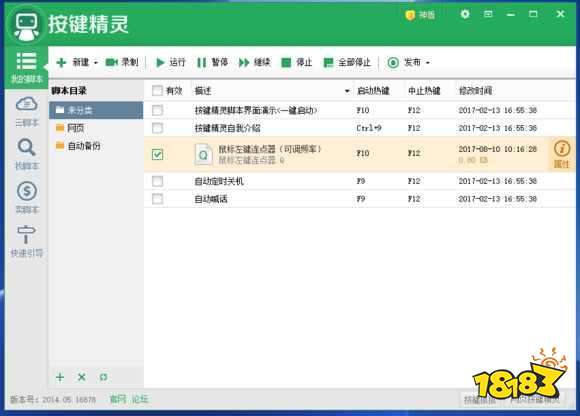Viewport: 580px width, 416px height.
Task: Expand the 新建 dropdown arrow
Action: coord(96,62)
